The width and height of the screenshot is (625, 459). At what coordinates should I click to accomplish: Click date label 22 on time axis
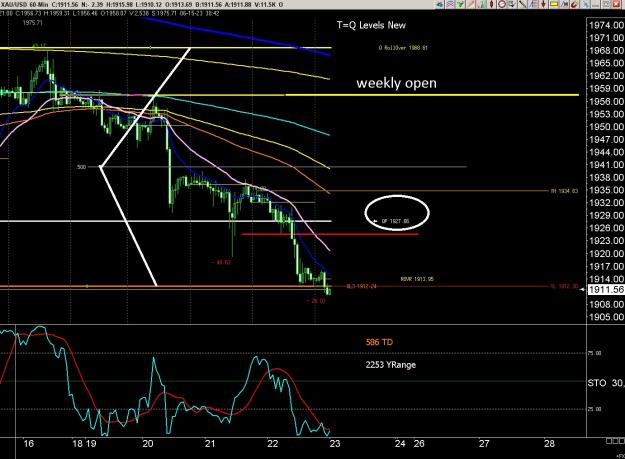pyautogui.click(x=273, y=443)
